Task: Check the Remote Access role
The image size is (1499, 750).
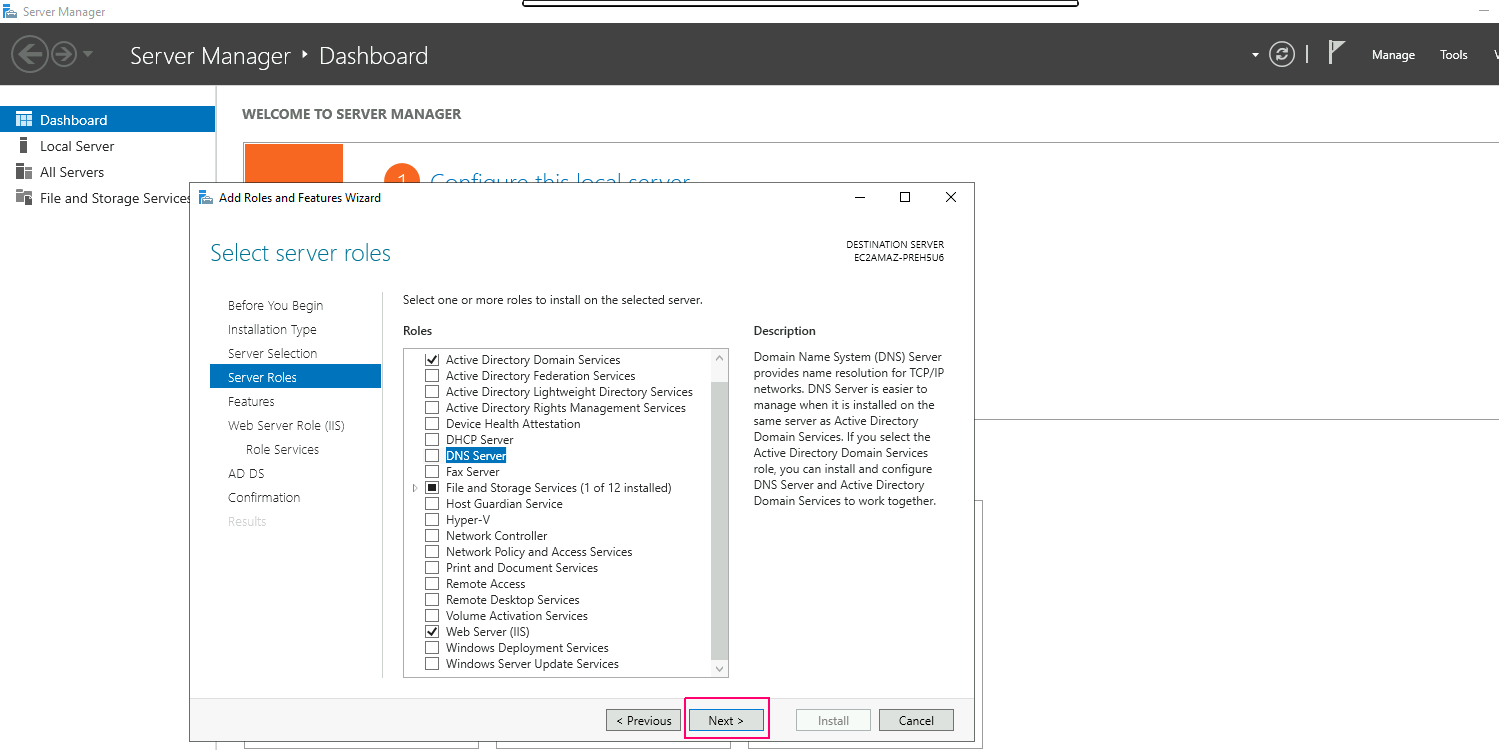Action: 432,584
